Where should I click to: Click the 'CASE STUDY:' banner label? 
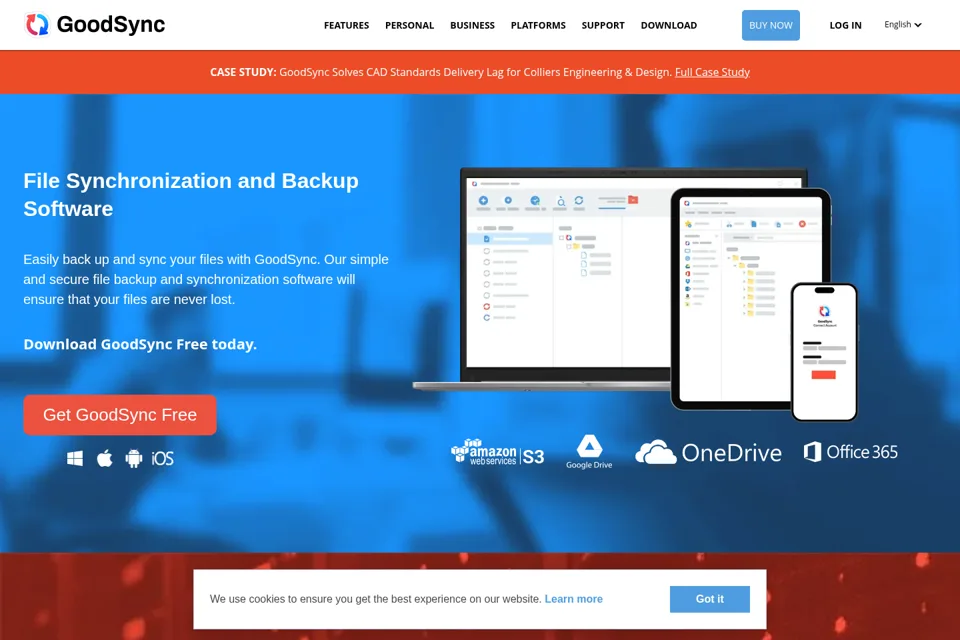243,72
